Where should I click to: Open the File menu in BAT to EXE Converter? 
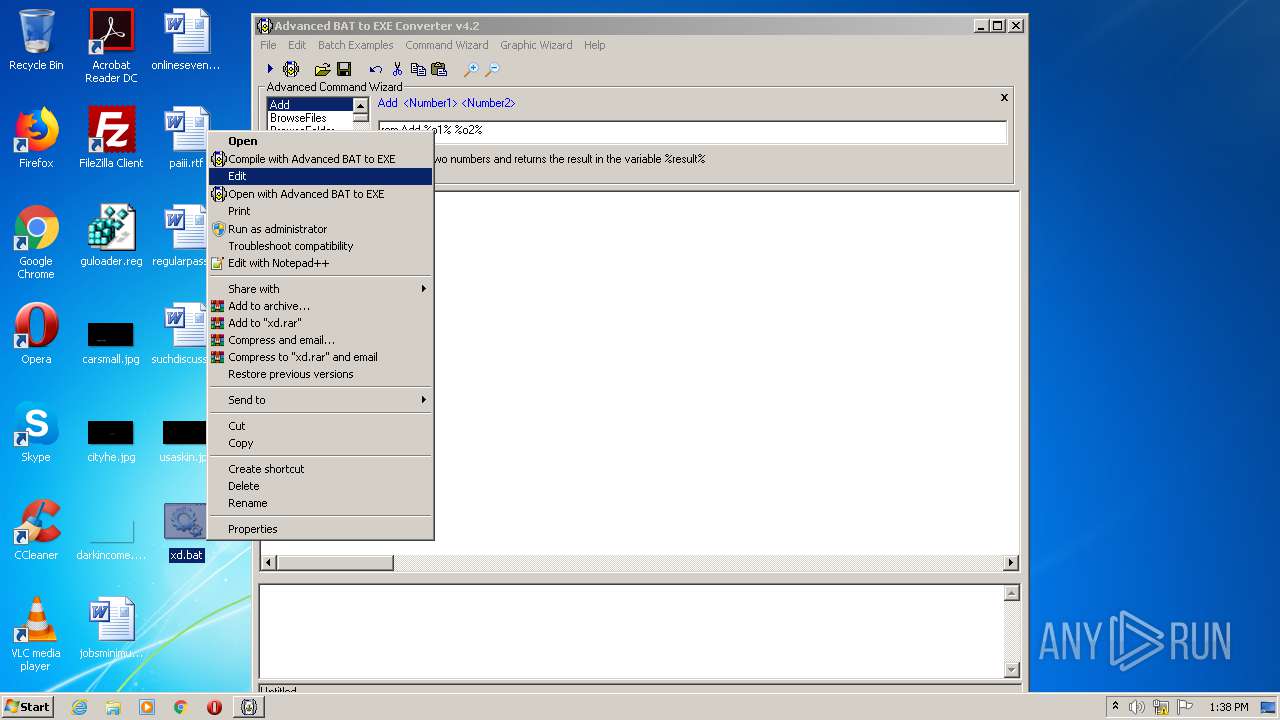268,45
